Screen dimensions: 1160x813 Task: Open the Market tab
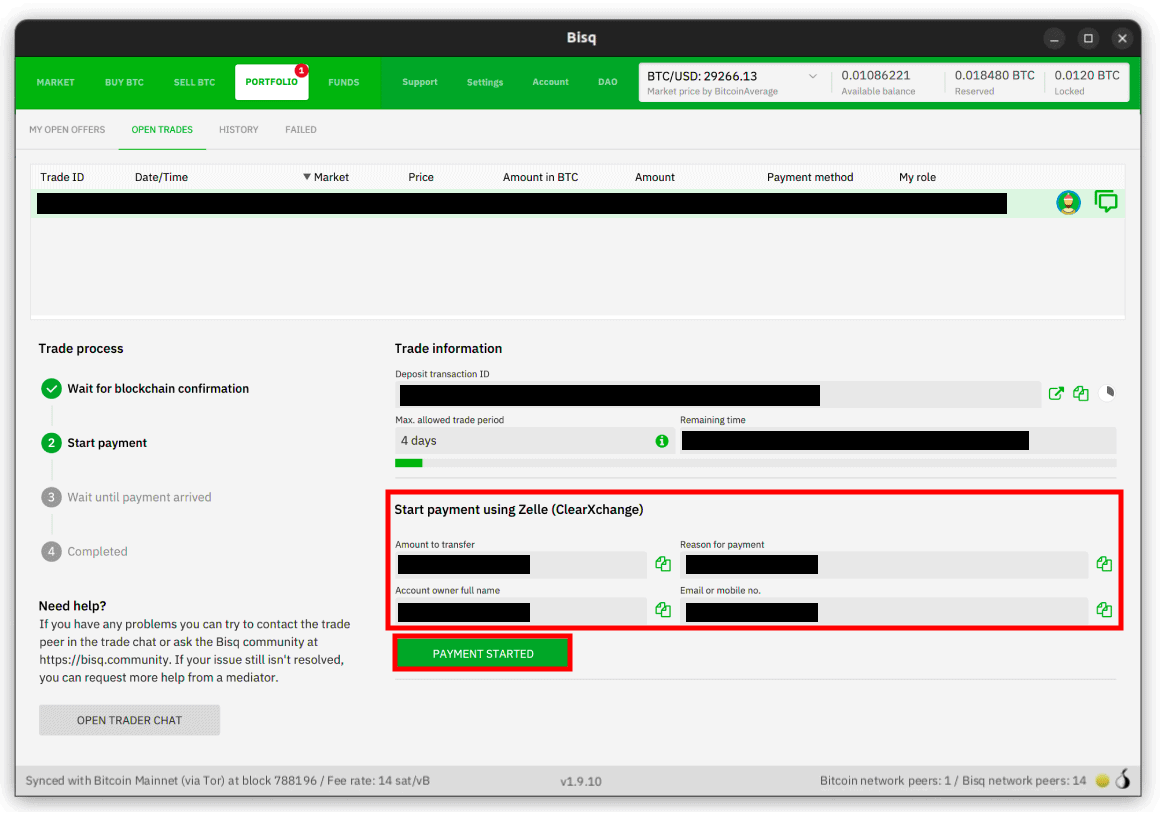click(x=55, y=82)
